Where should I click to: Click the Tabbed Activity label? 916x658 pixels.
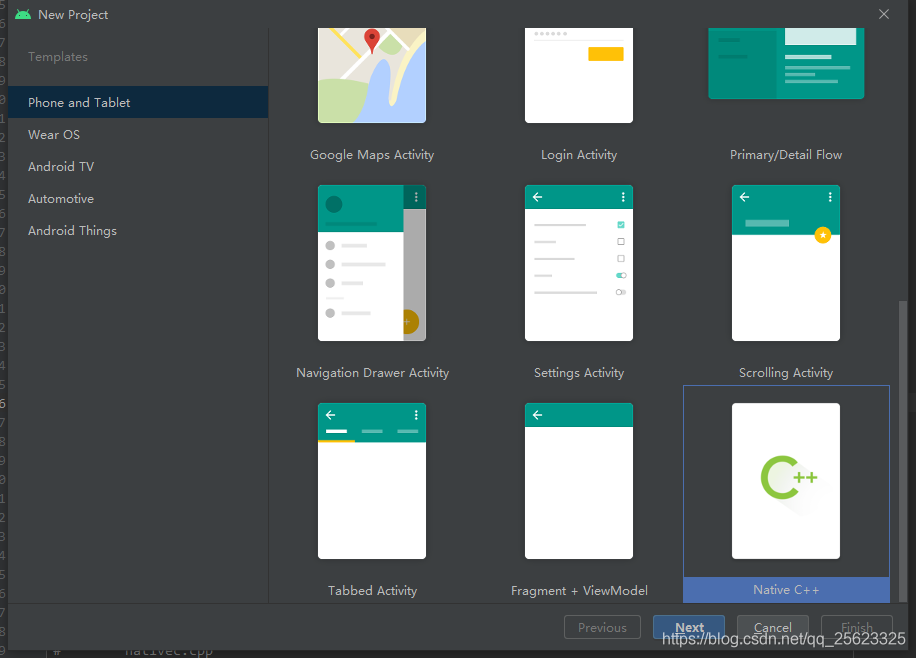point(372,591)
